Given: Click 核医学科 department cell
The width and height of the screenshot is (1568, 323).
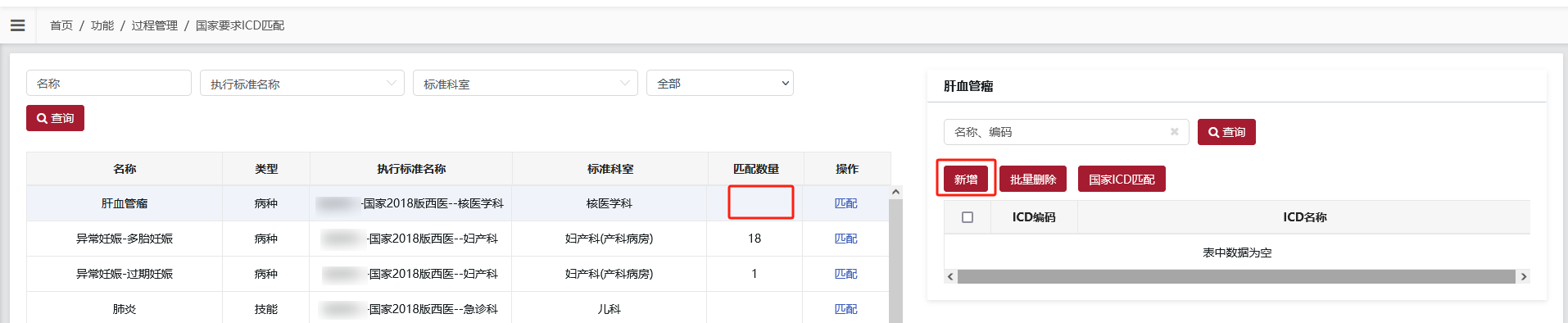Looking at the screenshot, I should coord(610,203).
